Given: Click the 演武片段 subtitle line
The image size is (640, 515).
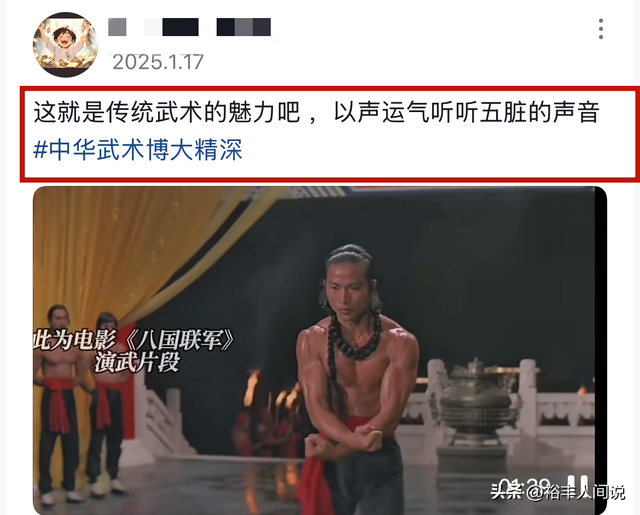Looking at the screenshot, I should (x=137, y=362).
